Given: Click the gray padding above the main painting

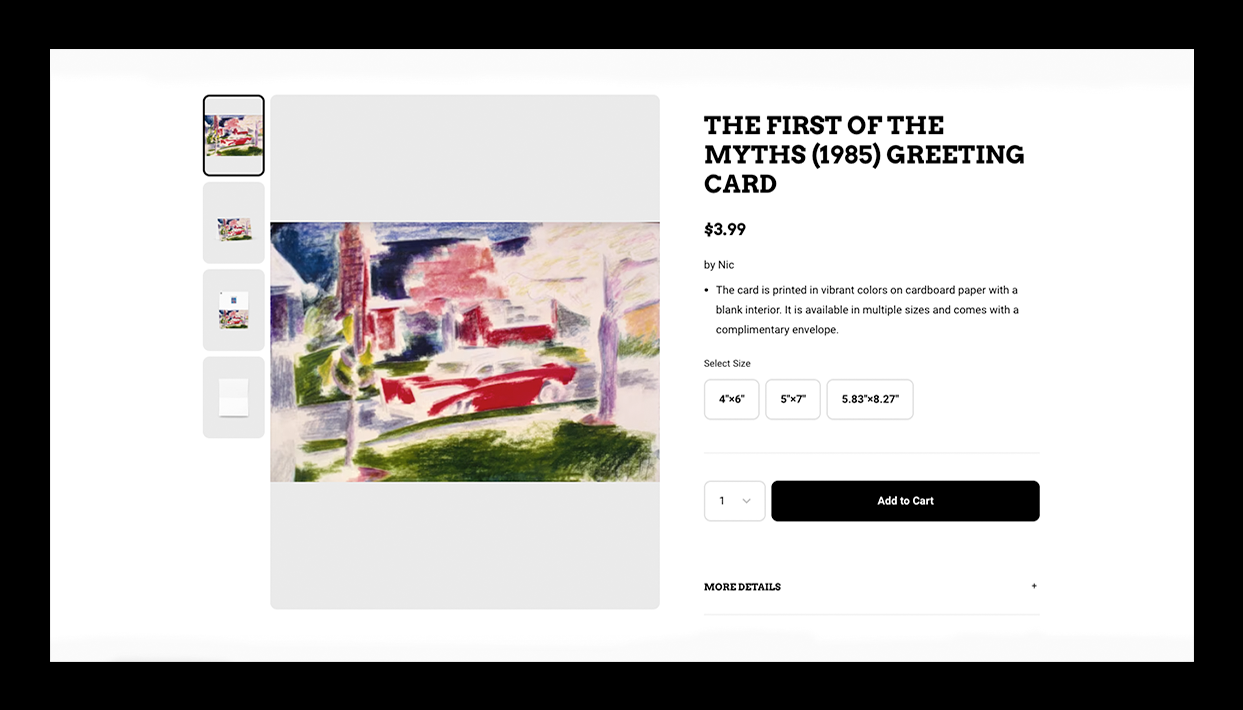Looking at the screenshot, I should pyautogui.click(x=465, y=158).
